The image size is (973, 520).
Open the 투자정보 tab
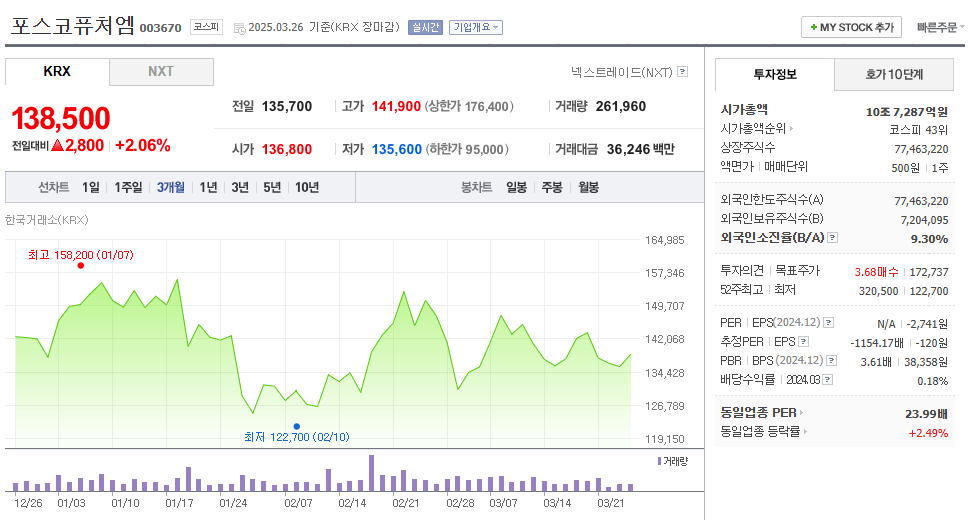[774, 74]
